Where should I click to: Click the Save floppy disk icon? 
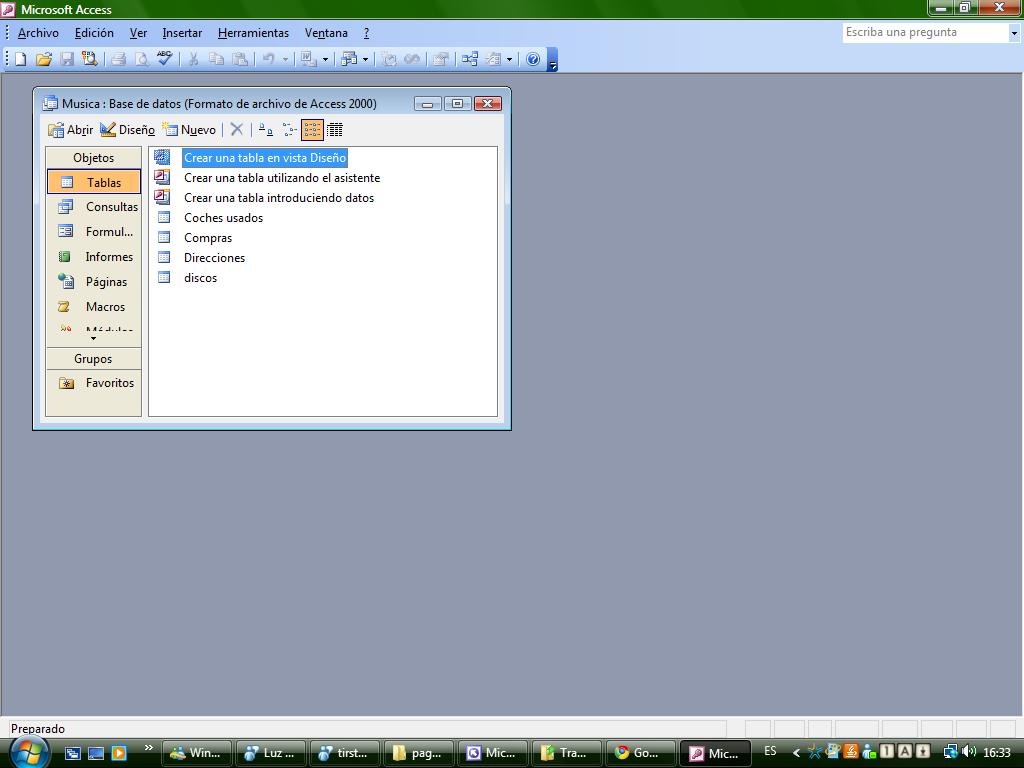point(67,59)
